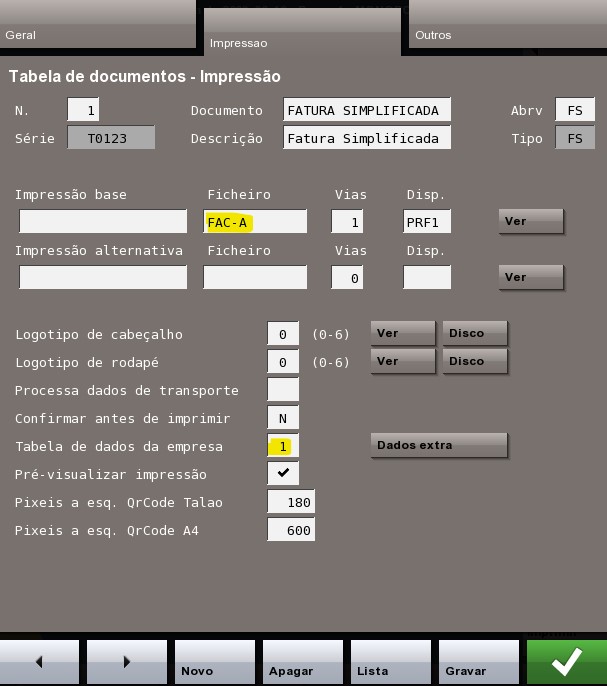
Task: Open the Outros tab
Action: 506,25
